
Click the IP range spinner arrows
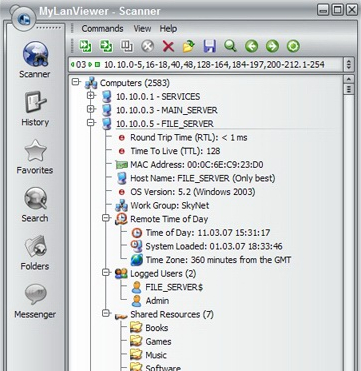click(x=349, y=64)
